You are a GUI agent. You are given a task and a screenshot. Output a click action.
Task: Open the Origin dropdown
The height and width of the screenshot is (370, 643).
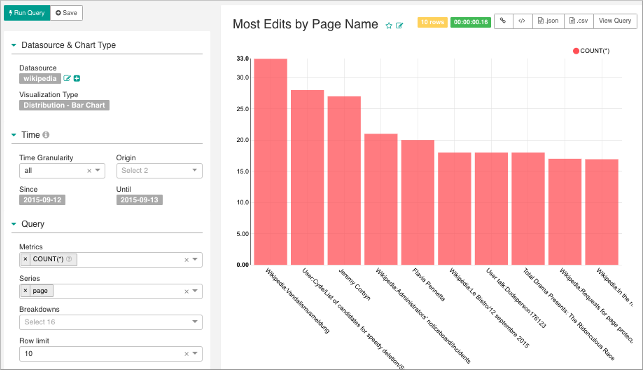click(x=159, y=171)
